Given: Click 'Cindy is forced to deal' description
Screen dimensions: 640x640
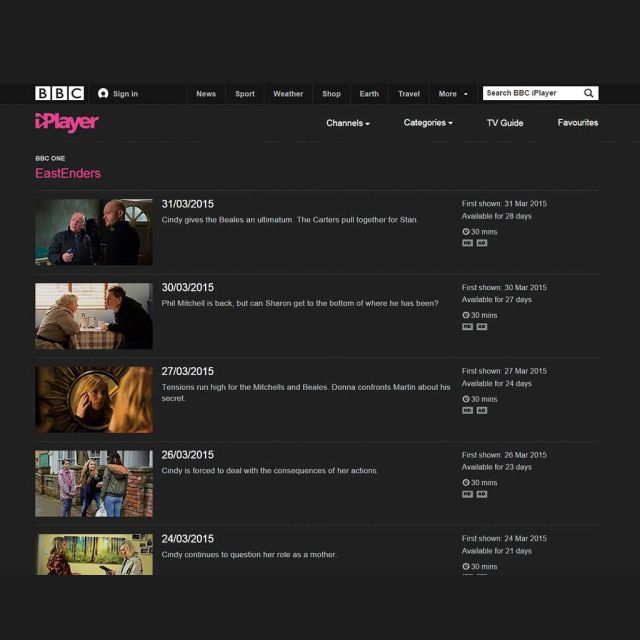Looking at the screenshot, I should [x=269, y=471].
